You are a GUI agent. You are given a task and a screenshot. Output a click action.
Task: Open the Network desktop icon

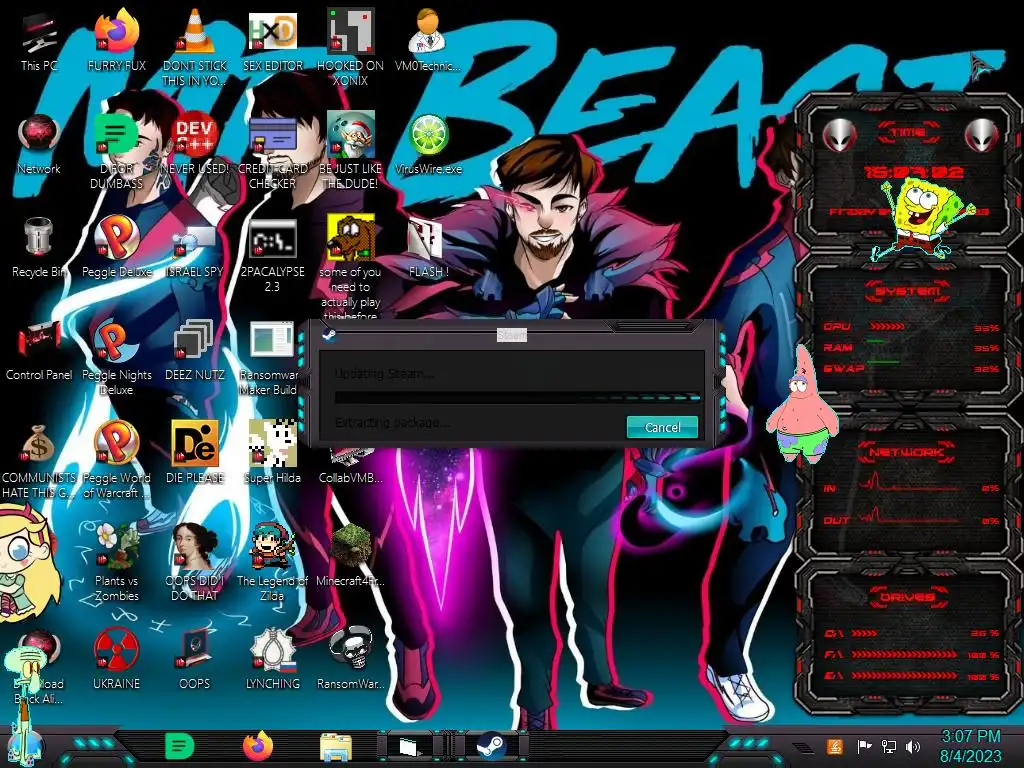39,144
